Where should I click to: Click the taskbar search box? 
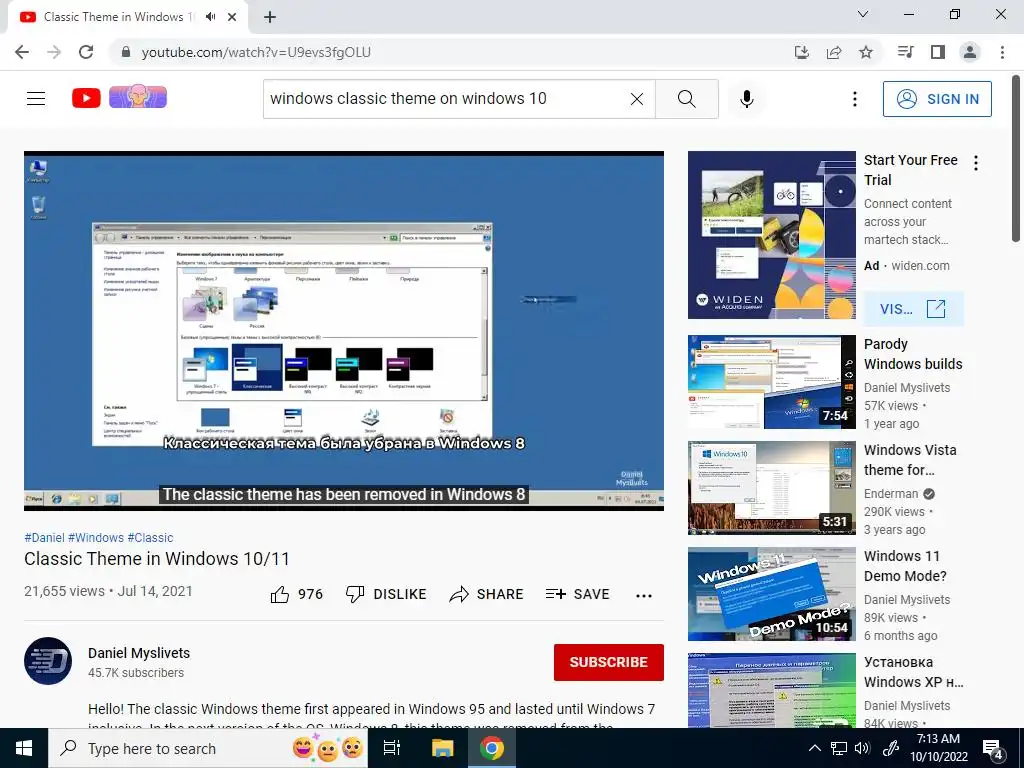[x=208, y=748]
